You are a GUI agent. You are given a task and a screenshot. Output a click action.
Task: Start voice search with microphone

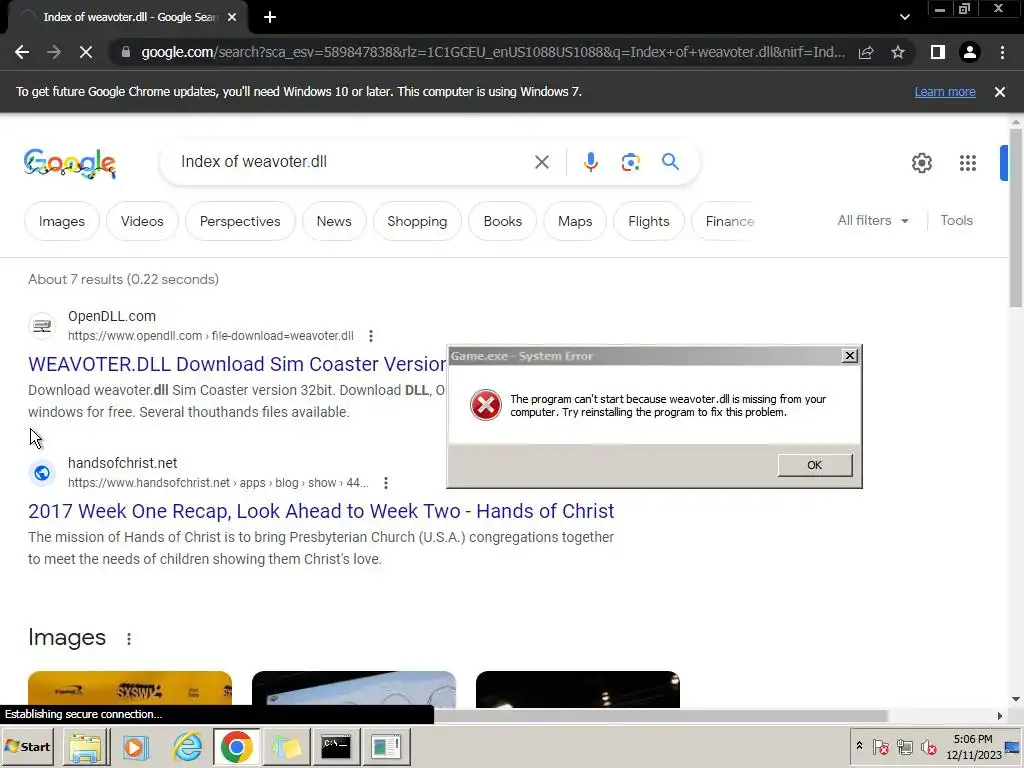pos(591,162)
